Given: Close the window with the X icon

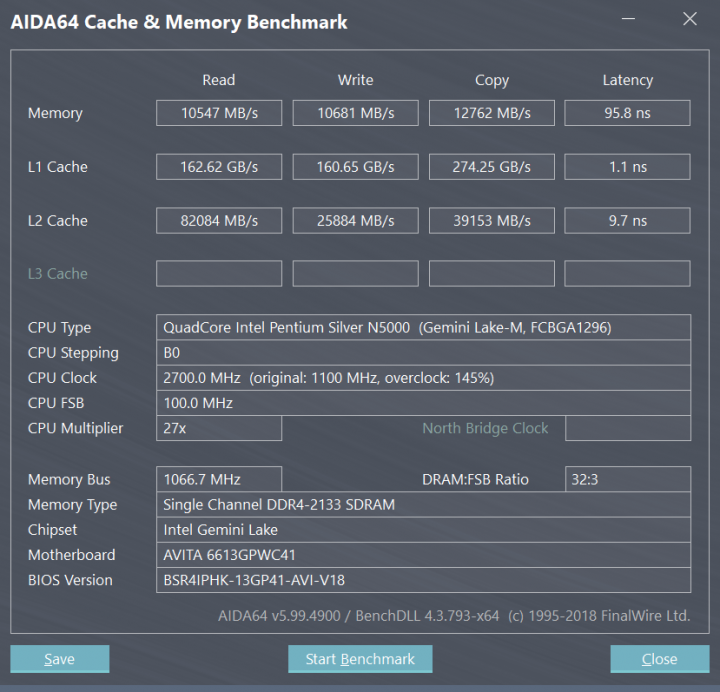Looking at the screenshot, I should [690, 19].
